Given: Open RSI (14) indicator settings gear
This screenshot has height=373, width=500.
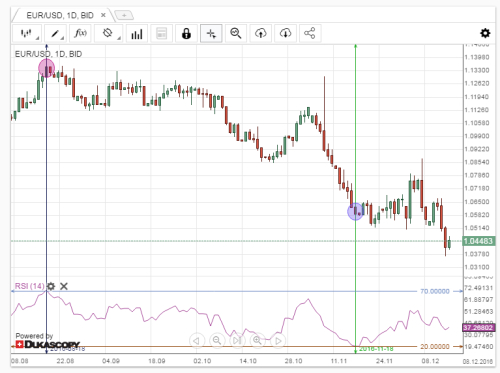Looking at the screenshot, I should (x=51, y=286).
